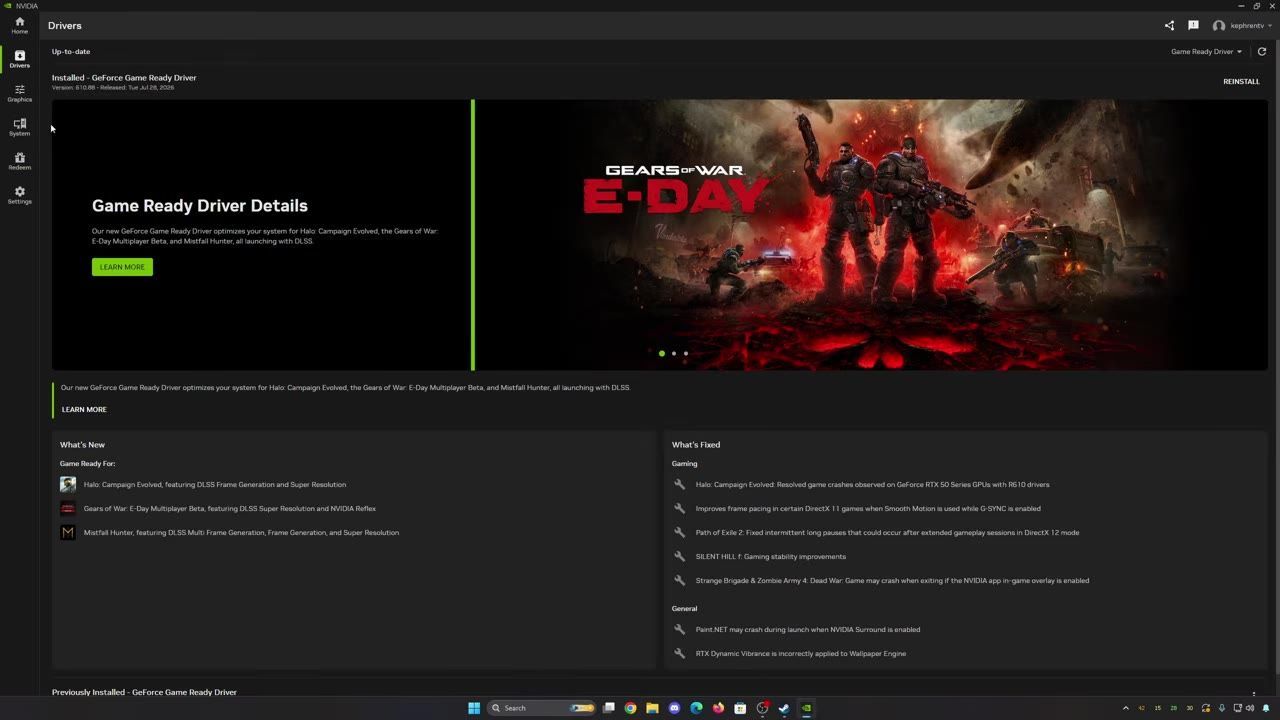Open the feedback notification icon
This screenshot has height=720, width=1280.
pos(1193,25)
